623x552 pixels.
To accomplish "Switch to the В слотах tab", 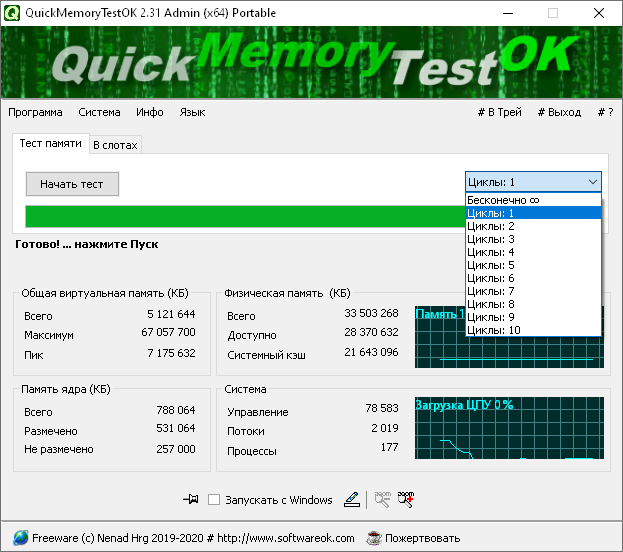I will tap(115, 145).
